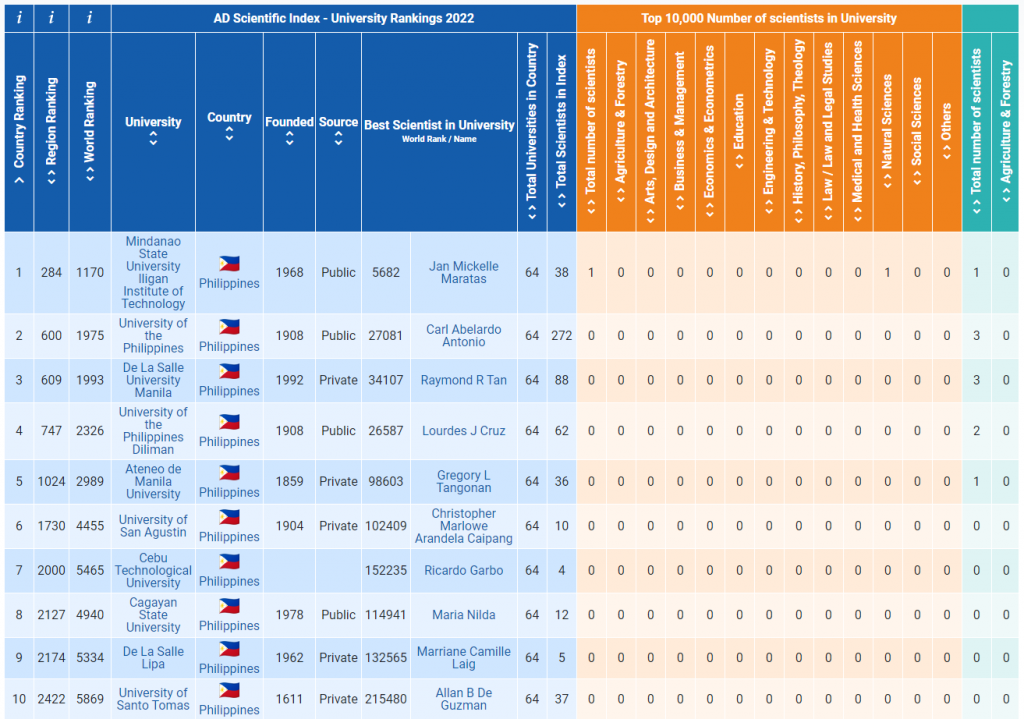This screenshot has width=1024, height=719.
Task: Sort by Engineering & Technology column
Action: (x=769, y=206)
